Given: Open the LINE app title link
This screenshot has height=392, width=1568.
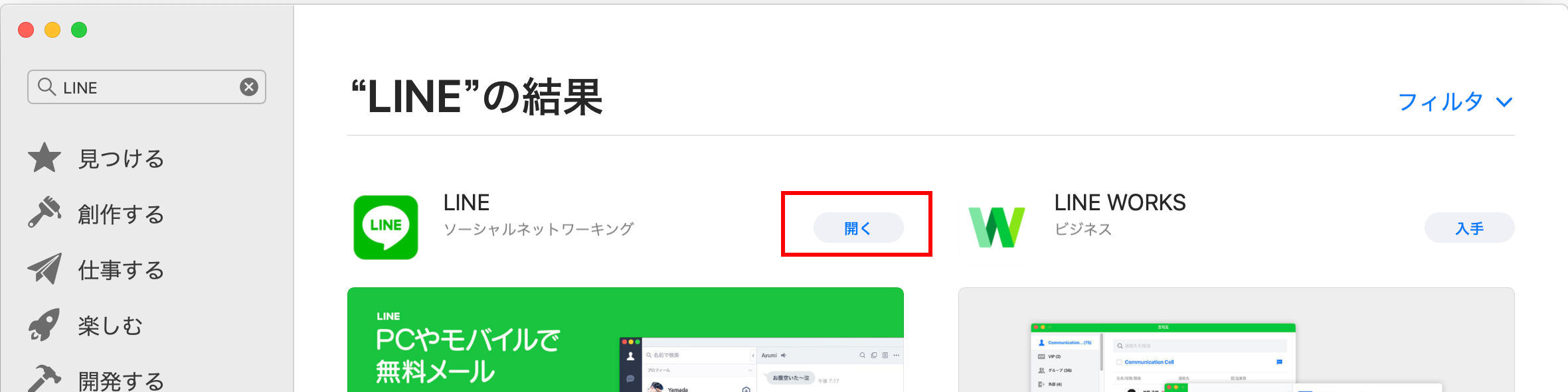Looking at the screenshot, I should tap(466, 202).
